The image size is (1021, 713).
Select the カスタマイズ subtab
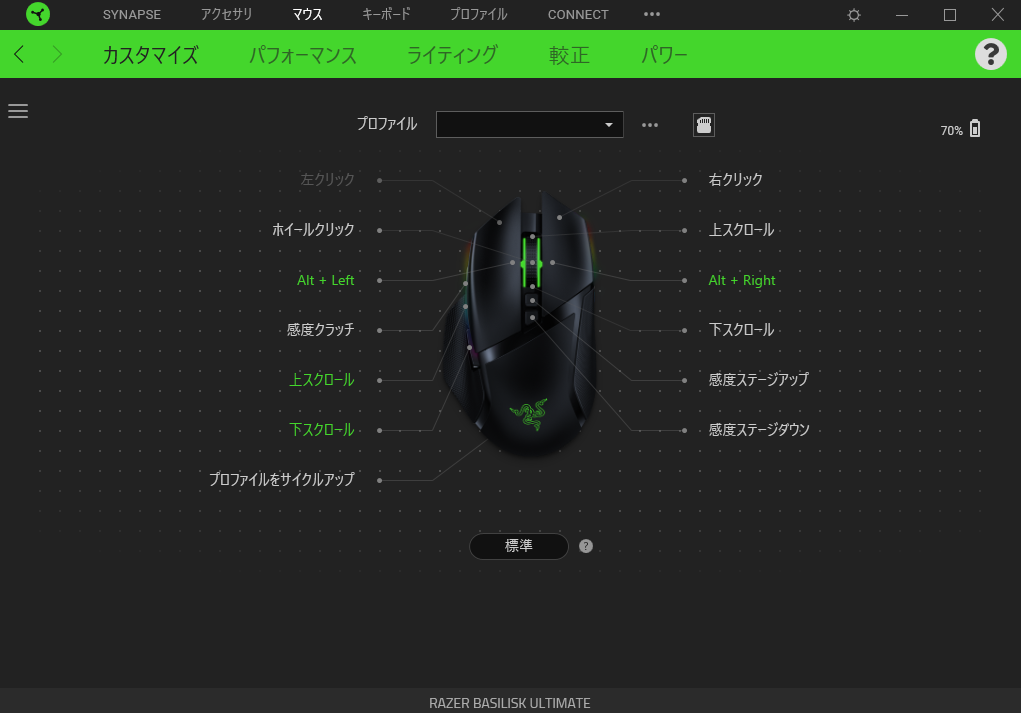pyautogui.click(x=150, y=55)
